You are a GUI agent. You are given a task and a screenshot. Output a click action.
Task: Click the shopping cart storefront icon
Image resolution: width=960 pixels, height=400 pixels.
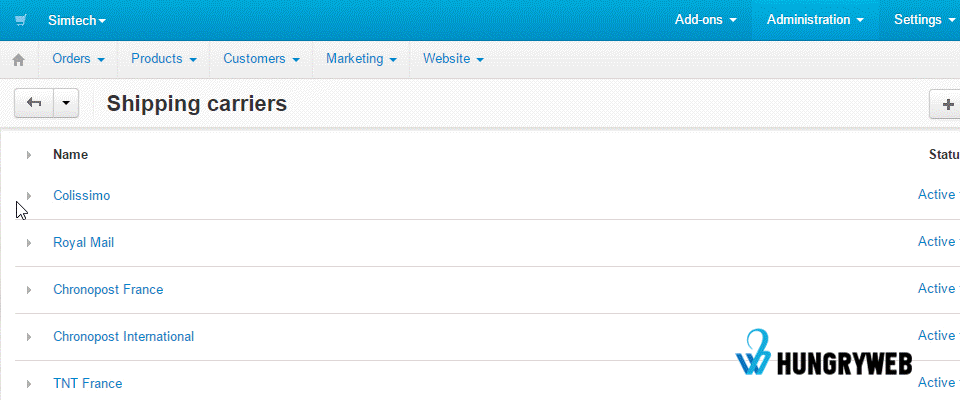point(20,20)
